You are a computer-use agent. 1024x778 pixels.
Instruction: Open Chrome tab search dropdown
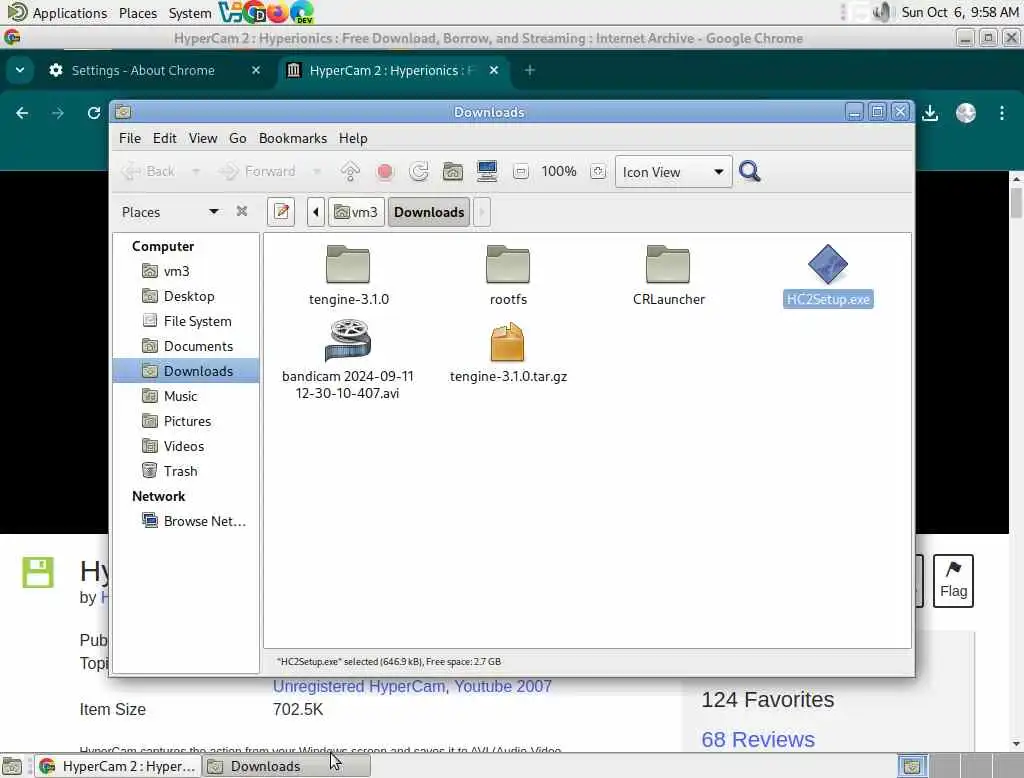point(20,70)
